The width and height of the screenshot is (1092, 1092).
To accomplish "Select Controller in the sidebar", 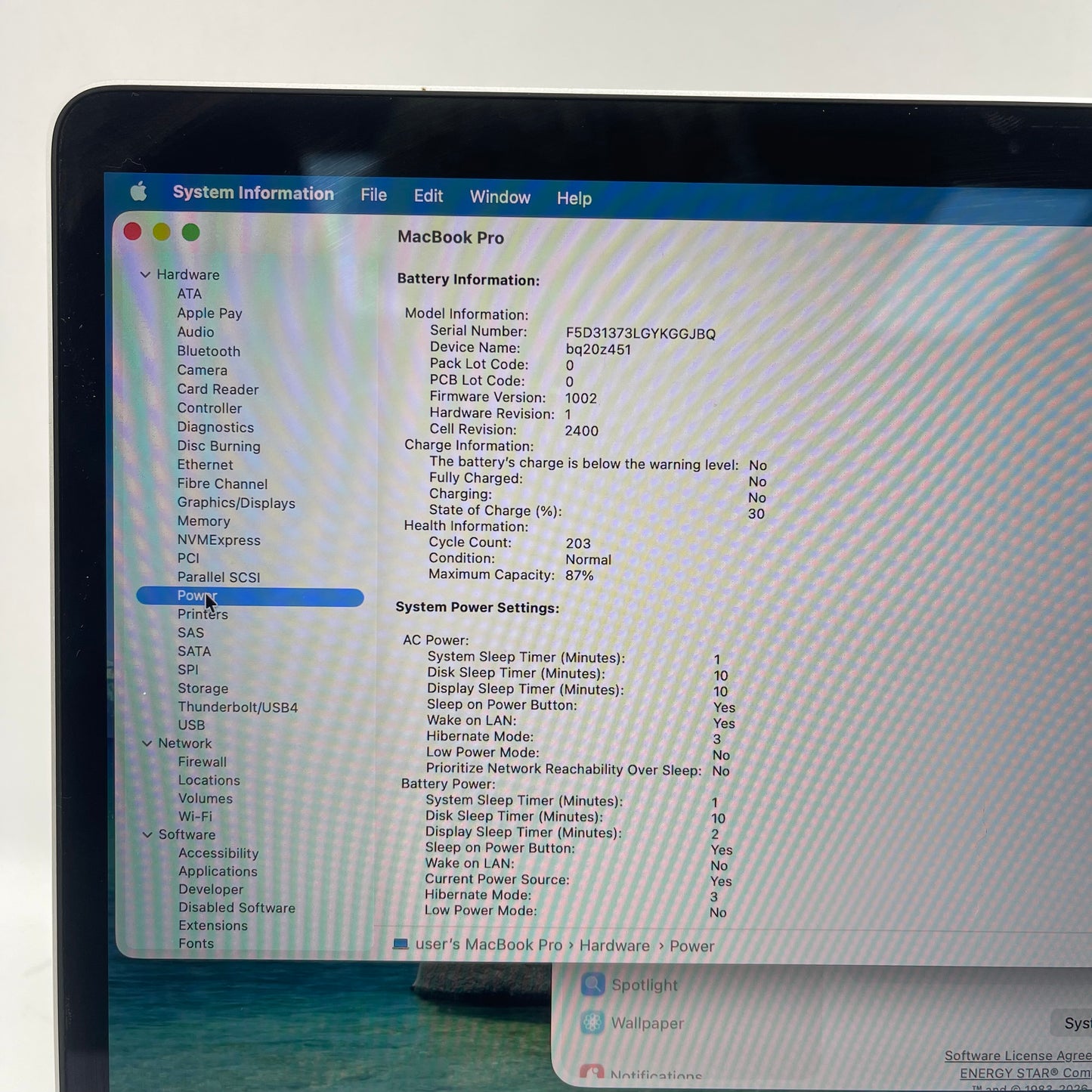I will pyautogui.click(x=209, y=408).
